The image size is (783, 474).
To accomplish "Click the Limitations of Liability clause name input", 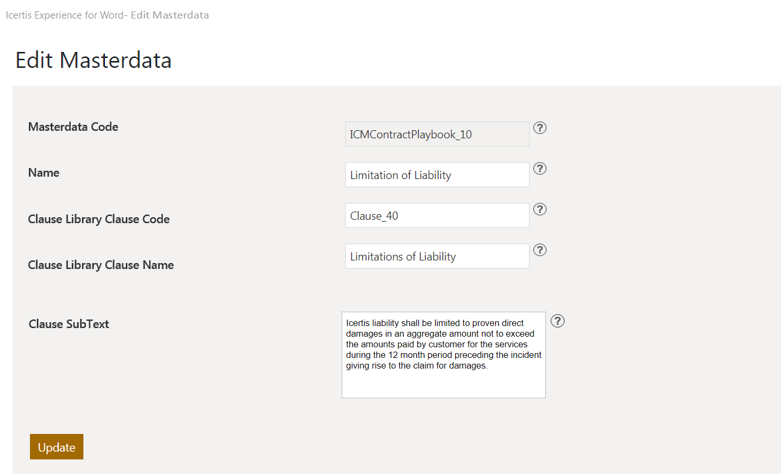I will click(x=437, y=257).
